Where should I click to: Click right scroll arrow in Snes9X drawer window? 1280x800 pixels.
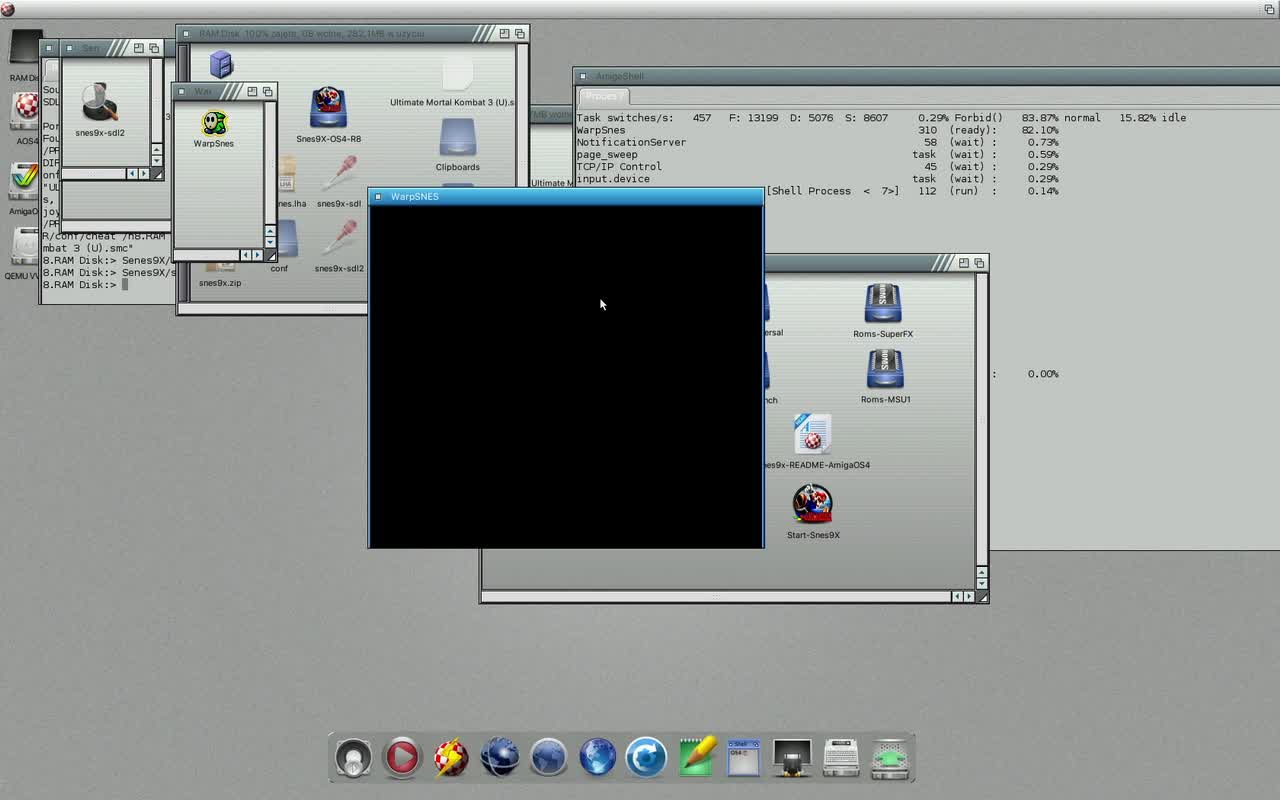pyautogui.click(x=968, y=596)
